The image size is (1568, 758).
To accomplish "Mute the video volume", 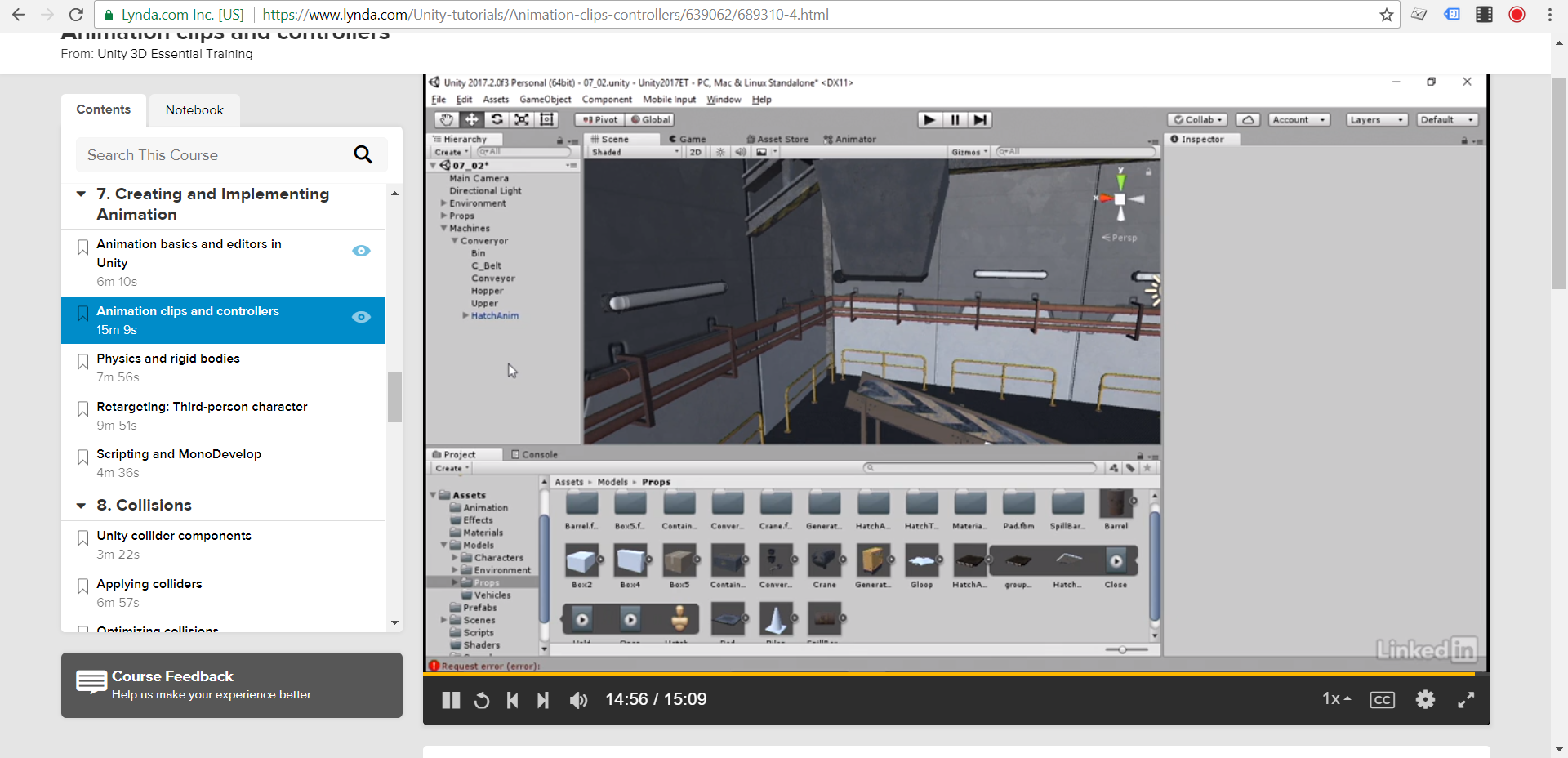I will (x=578, y=700).
